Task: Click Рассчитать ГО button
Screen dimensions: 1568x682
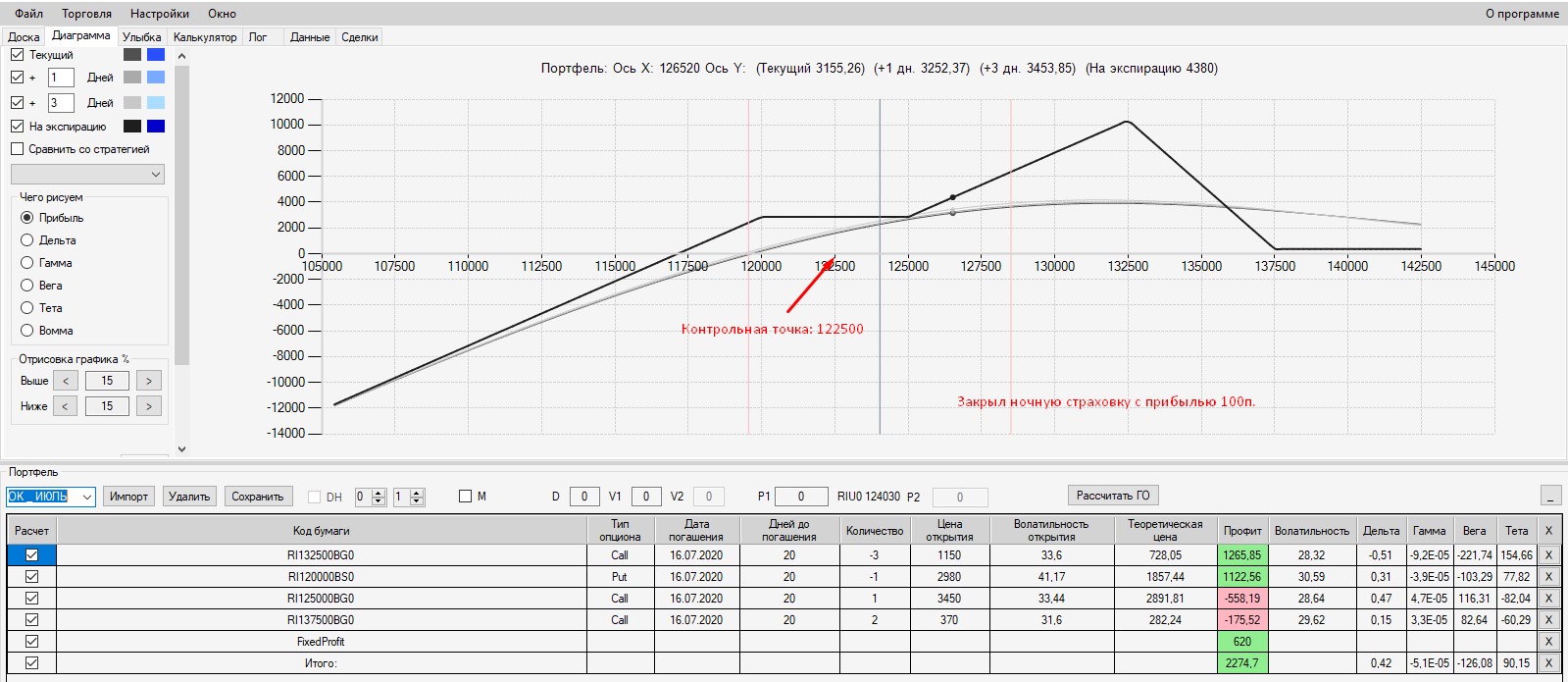Action: tap(1113, 496)
